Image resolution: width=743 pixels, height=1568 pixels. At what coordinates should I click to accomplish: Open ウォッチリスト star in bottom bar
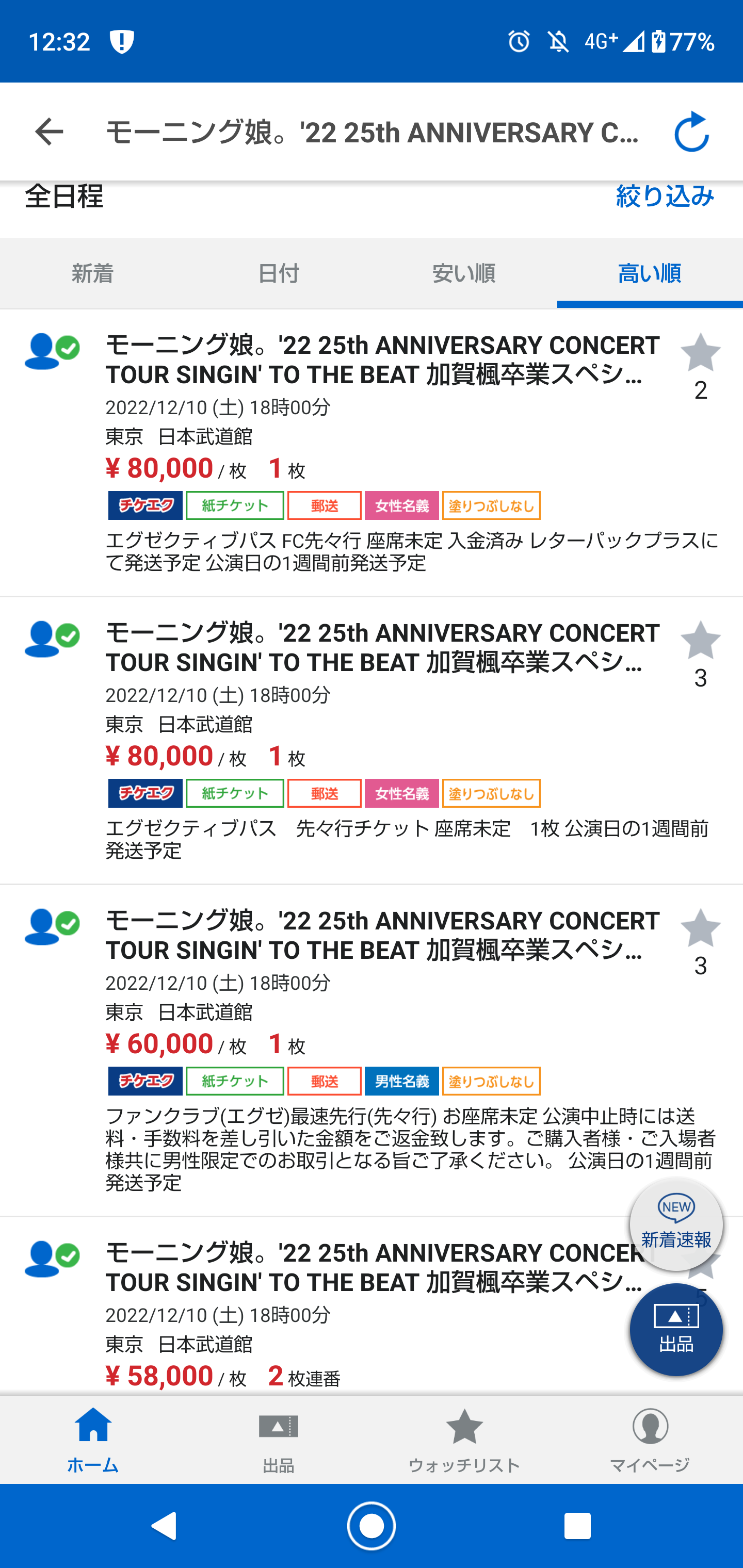pyautogui.click(x=464, y=1440)
